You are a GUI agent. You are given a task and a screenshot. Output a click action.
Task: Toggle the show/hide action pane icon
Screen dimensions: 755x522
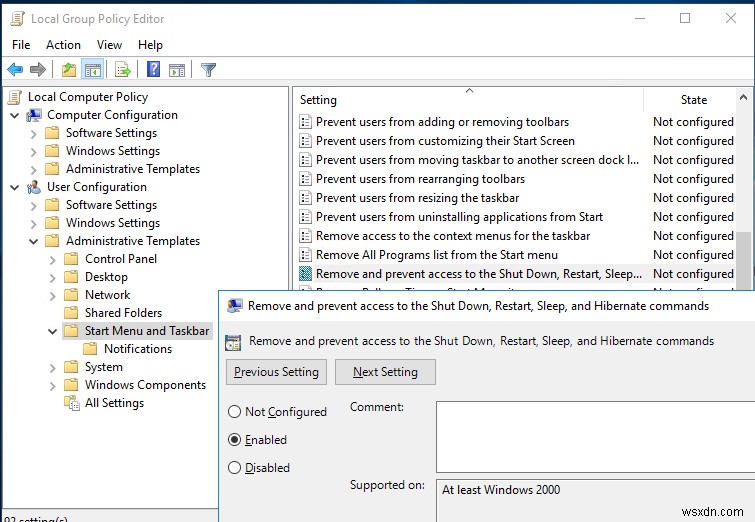(177, 70)
